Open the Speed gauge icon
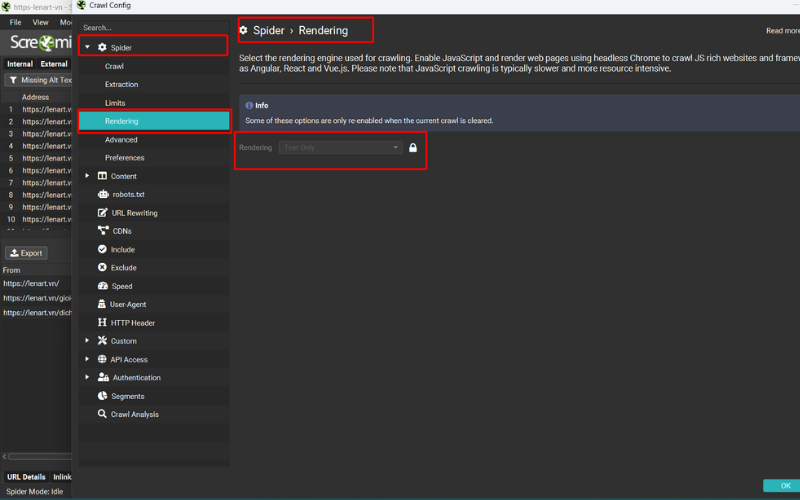Screen dimensions: 800x500 point(102,286)
